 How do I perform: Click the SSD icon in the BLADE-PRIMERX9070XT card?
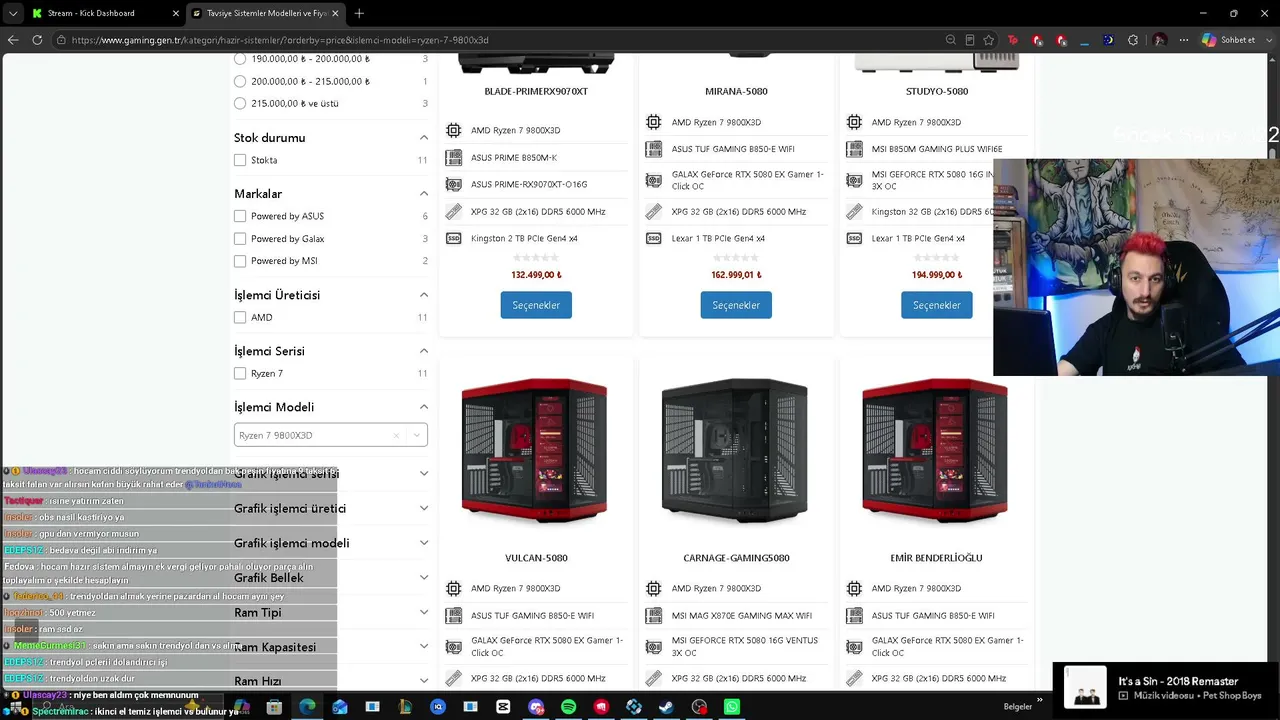tap(454, 238)
